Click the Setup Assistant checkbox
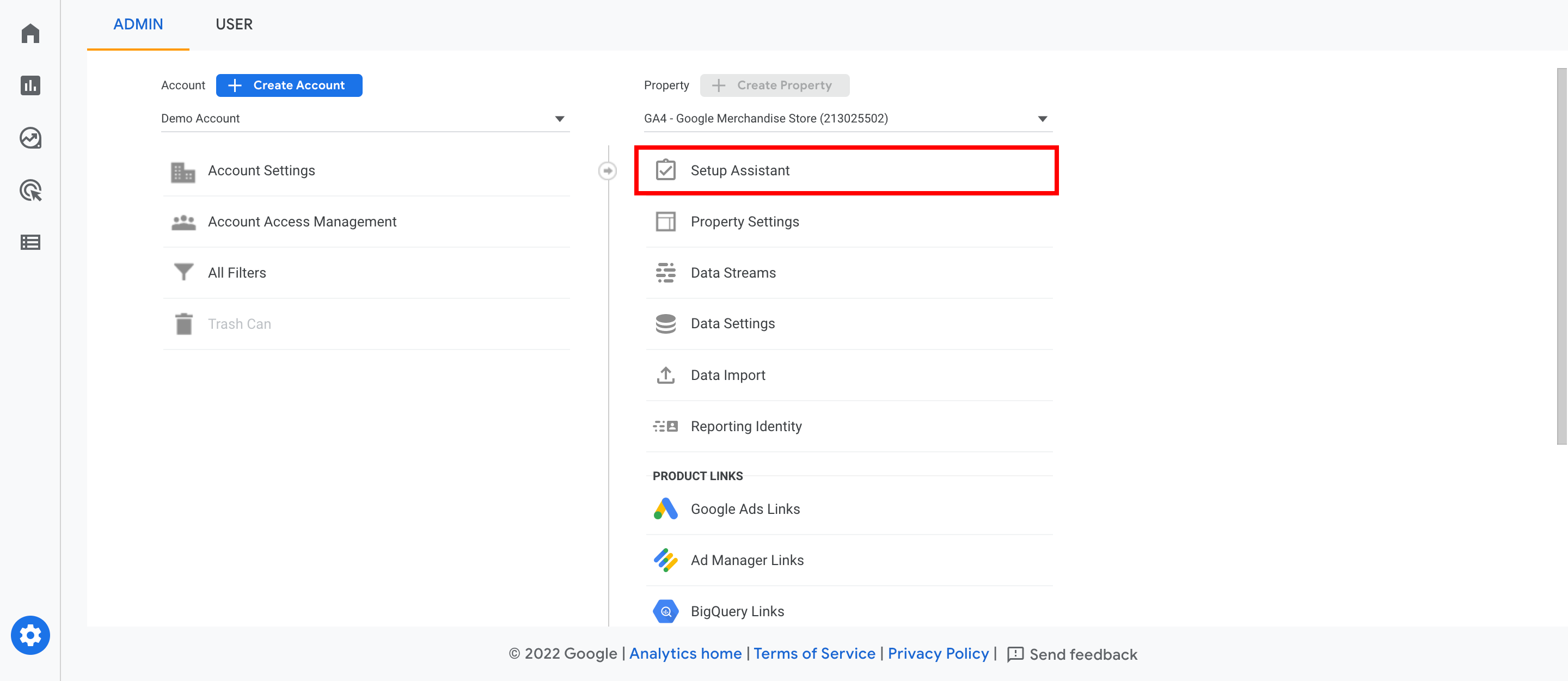The image size is (1568, 681). coord(665,170)
